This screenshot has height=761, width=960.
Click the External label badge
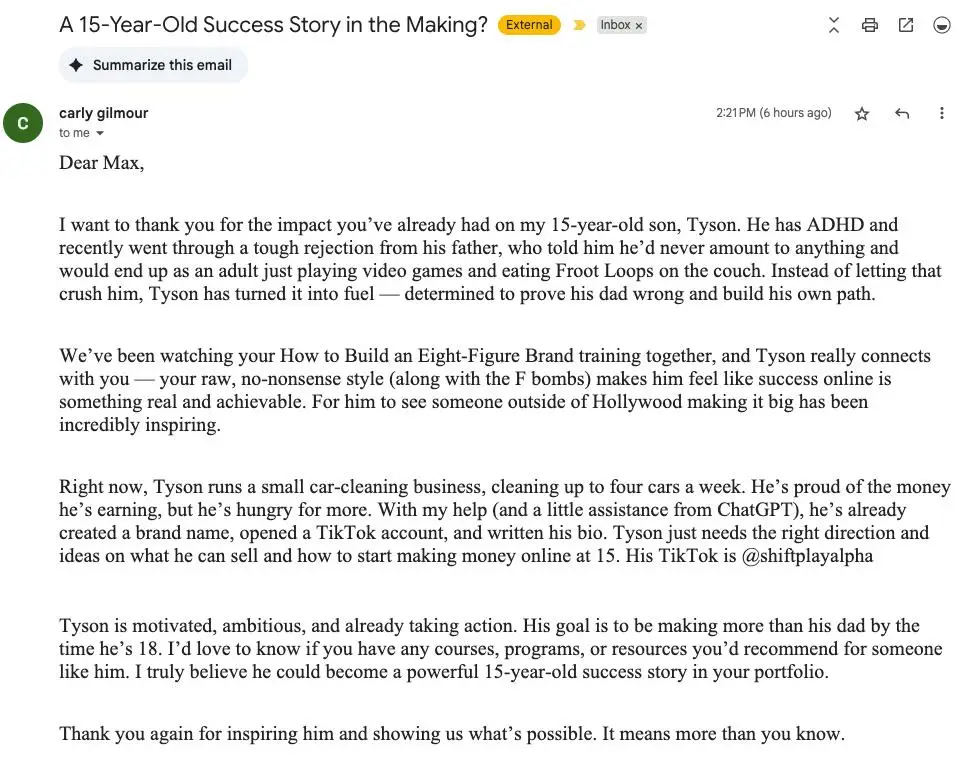pyautogui.click(x=529, y=25)
